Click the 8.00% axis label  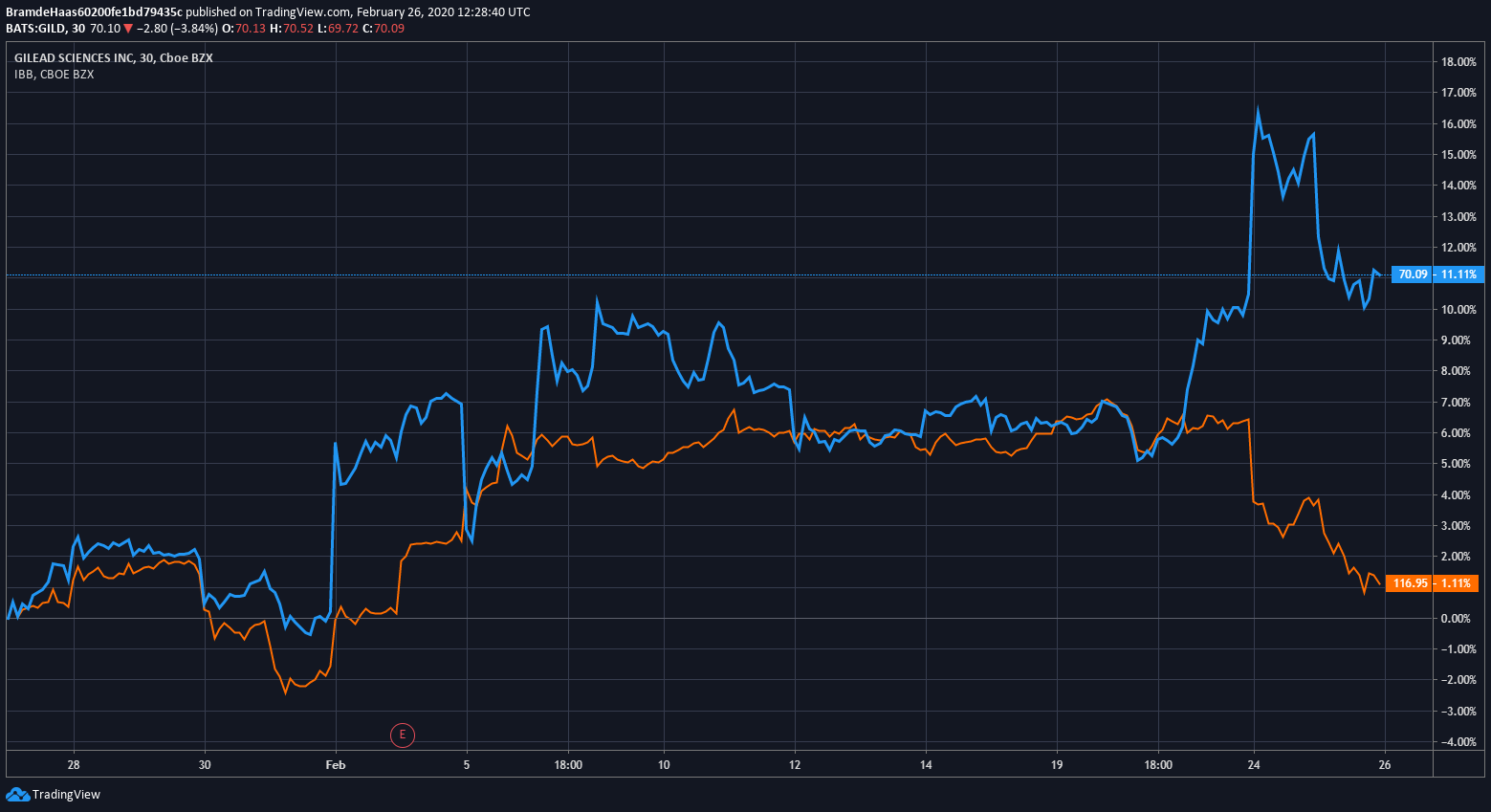1456,371
